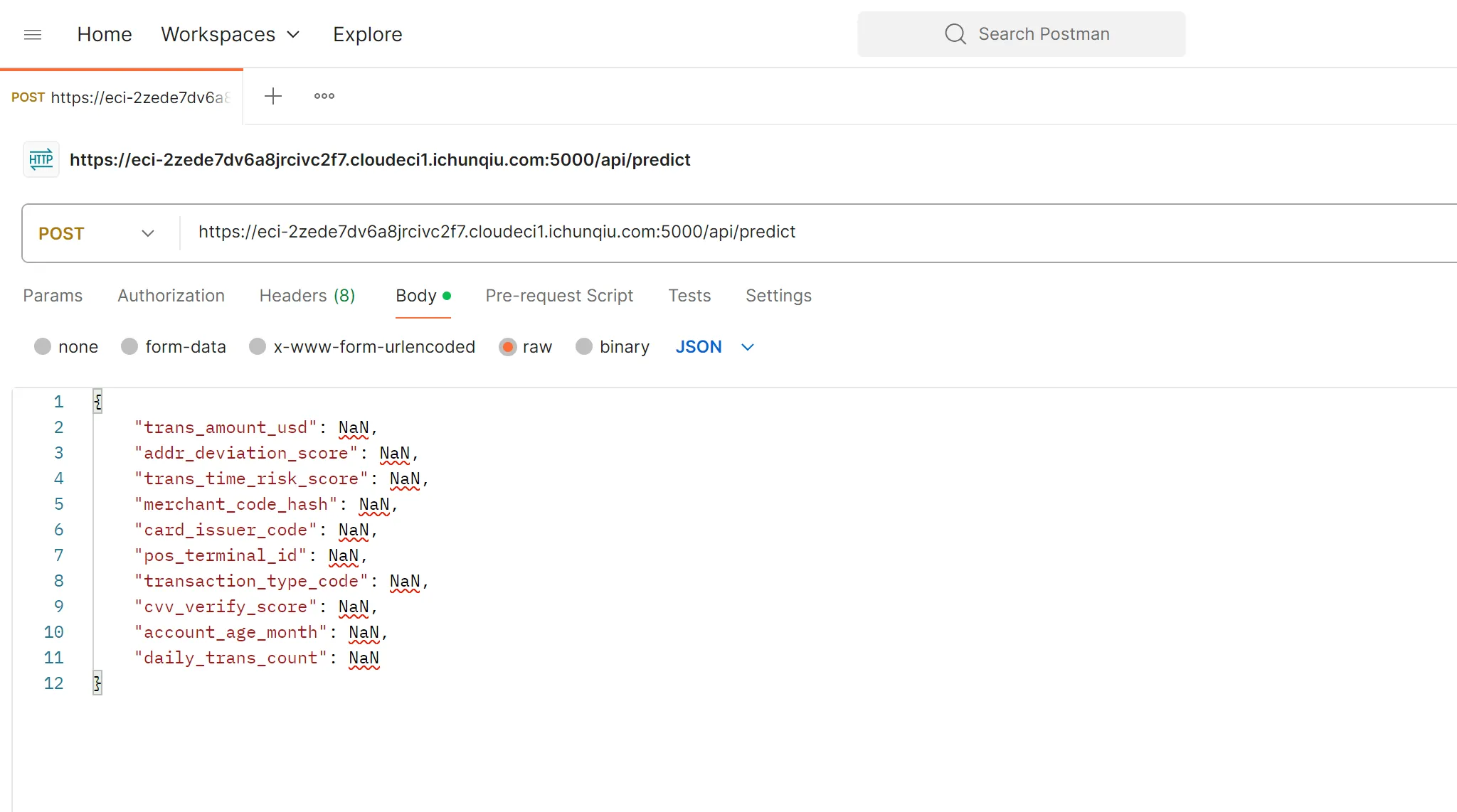The image size is (1457, 812).
Task: Click the magnifier icon in search bar
Action: point(955,34)
